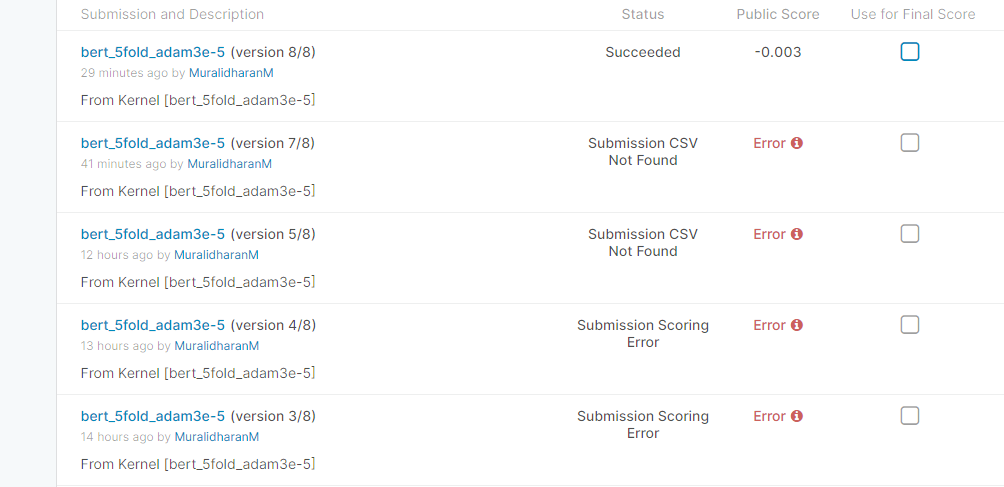The image size is (1004, 487).
Task: Check Use for Final Score for version 3/8
Action: click(910, 415)
